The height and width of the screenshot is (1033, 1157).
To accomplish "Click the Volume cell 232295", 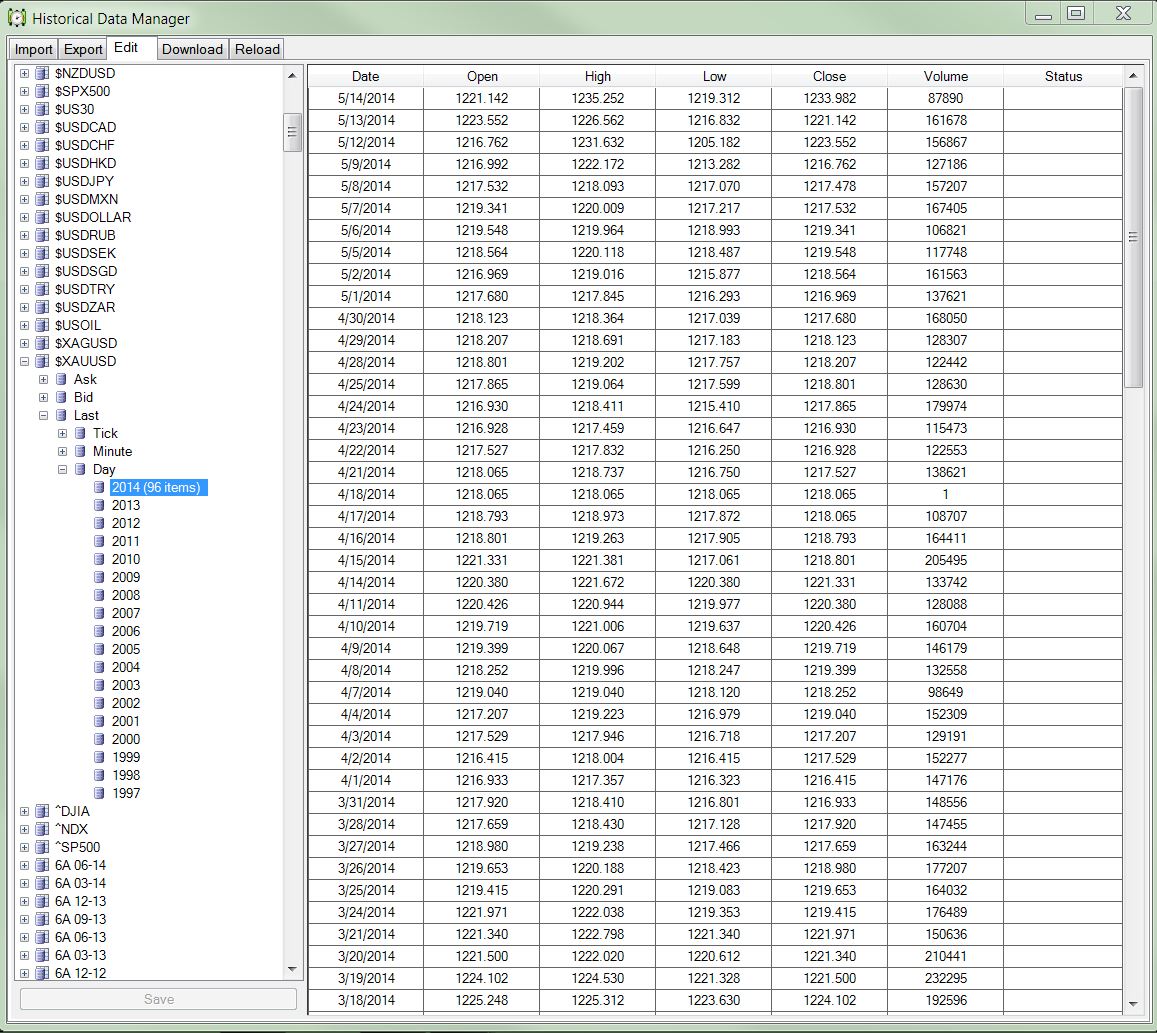I will pos(945,978).
